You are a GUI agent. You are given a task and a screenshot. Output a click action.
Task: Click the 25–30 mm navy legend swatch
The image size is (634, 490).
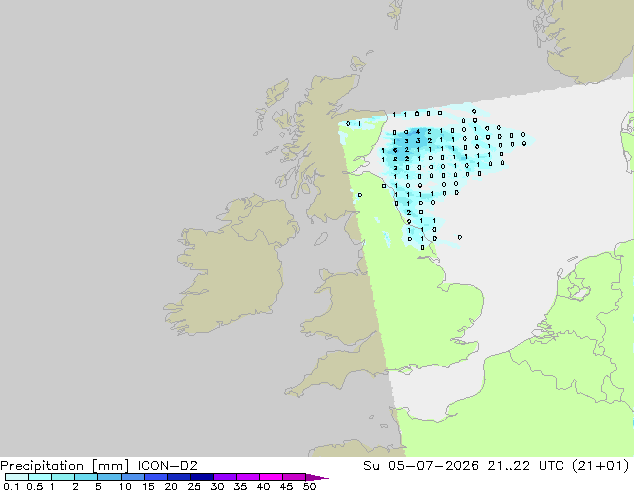pyautogui.click(x=202, y=477)
